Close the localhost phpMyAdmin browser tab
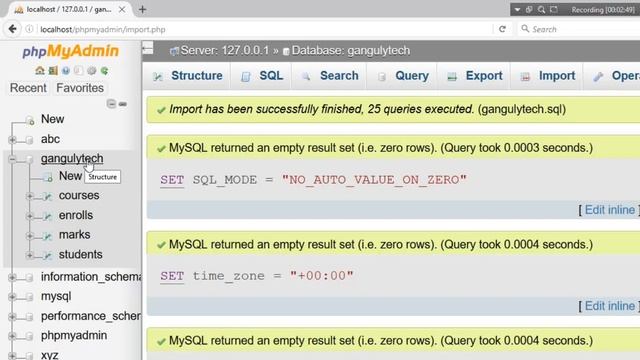Viewport: 640px width, 360px height. point(122,9)
